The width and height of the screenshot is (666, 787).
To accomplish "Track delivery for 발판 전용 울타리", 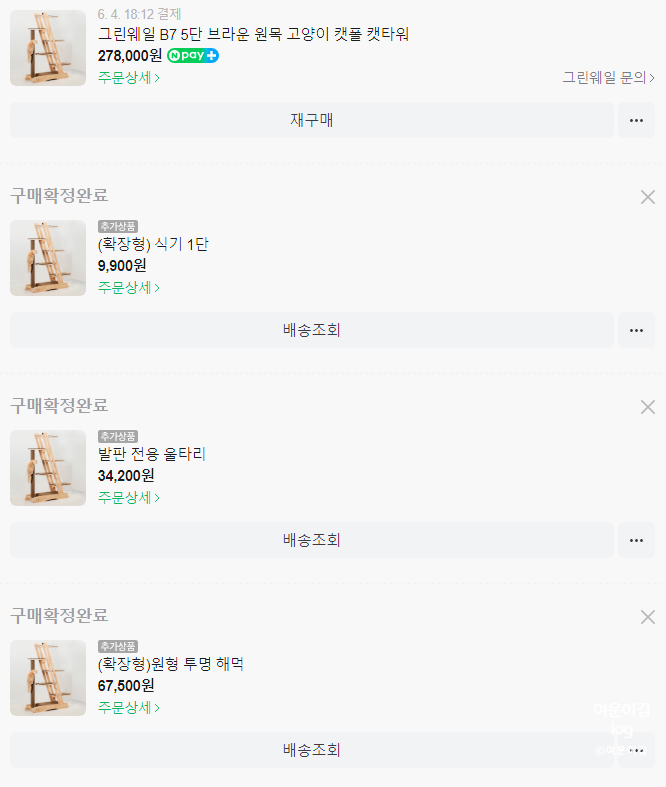I will tap(311, 540).
